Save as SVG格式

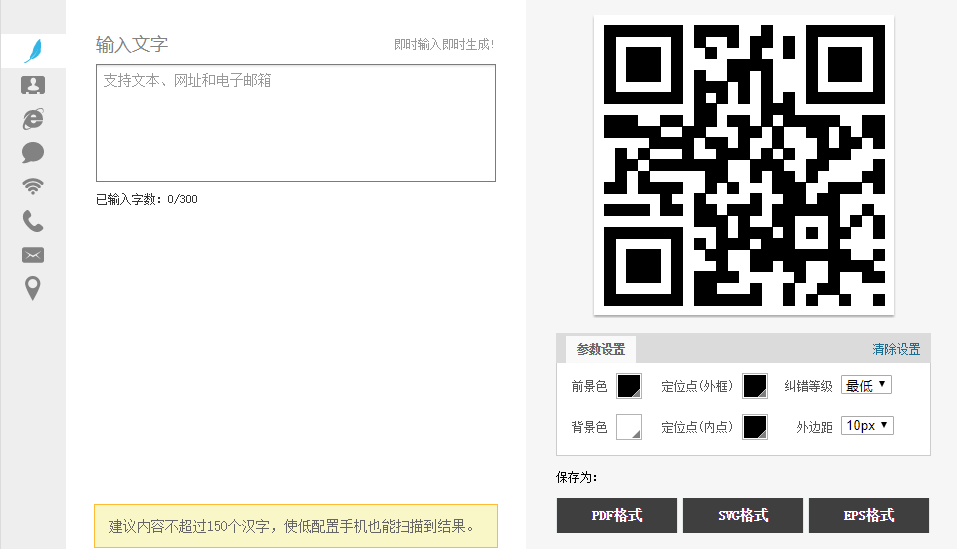(x=743, y=515)
